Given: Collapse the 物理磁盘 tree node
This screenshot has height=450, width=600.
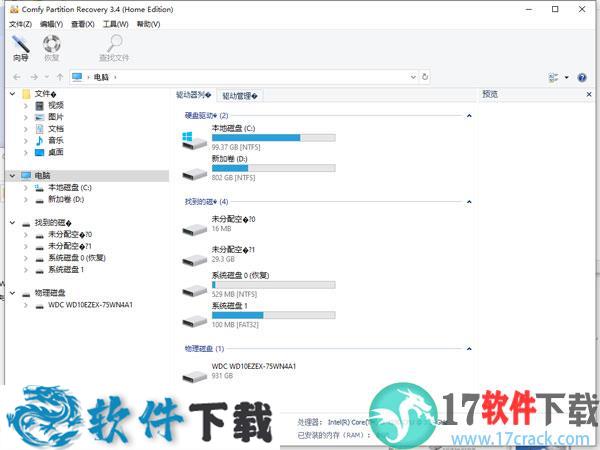Looking at the screenshot, I should (13, 293).
